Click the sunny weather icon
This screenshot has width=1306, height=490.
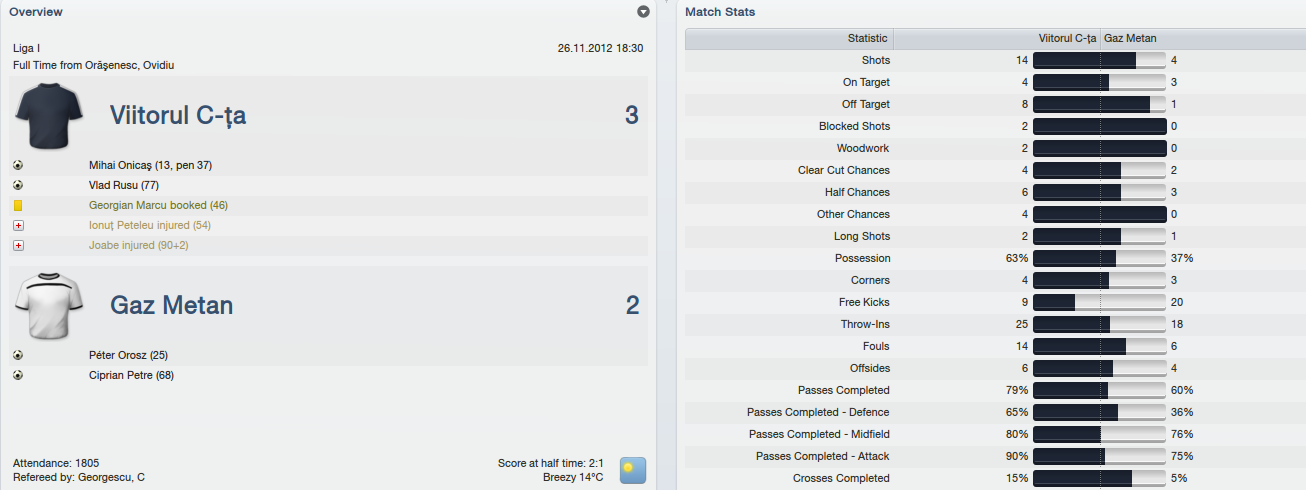tap(632, 470)
